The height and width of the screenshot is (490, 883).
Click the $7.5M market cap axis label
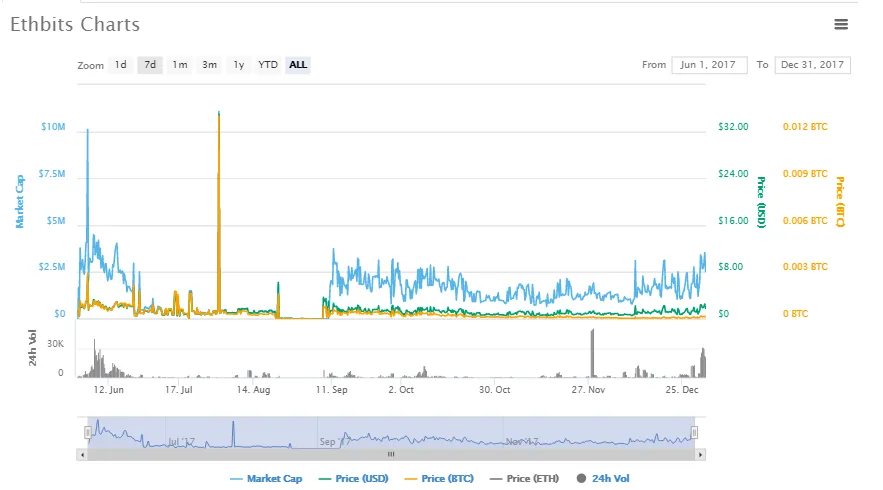pos(52,173)
